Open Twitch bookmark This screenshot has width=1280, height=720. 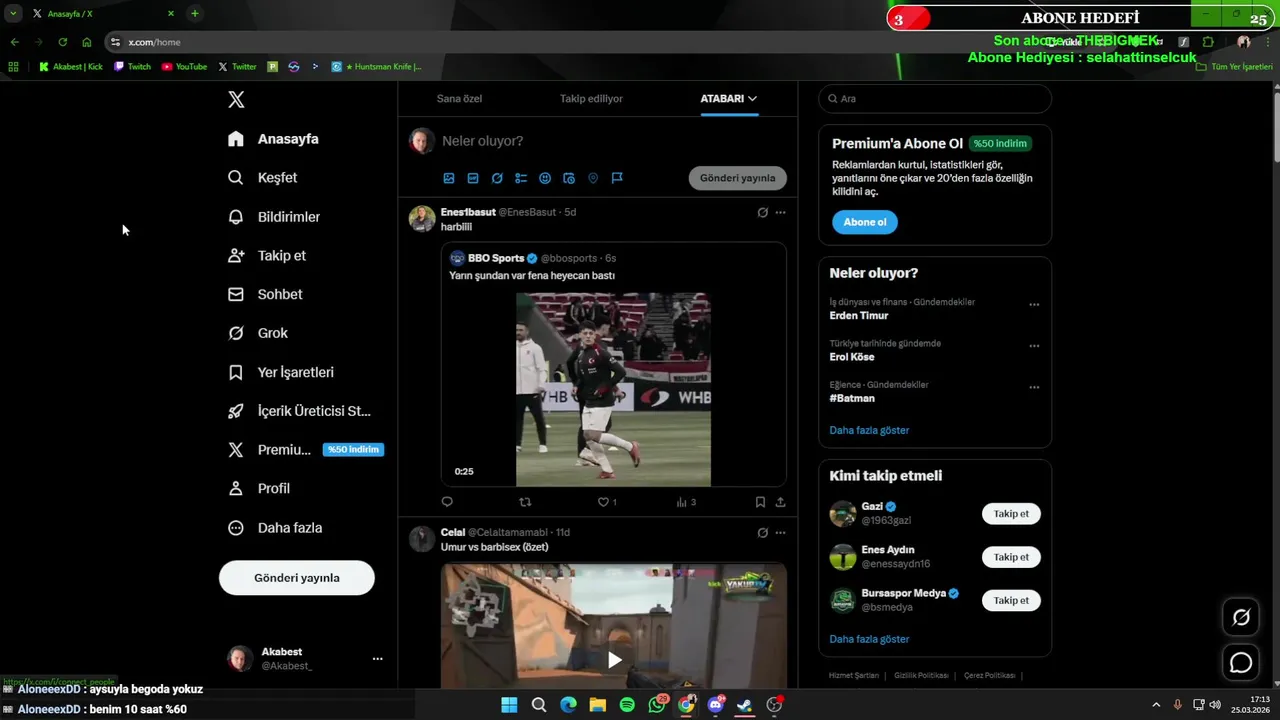coord(132,67)
